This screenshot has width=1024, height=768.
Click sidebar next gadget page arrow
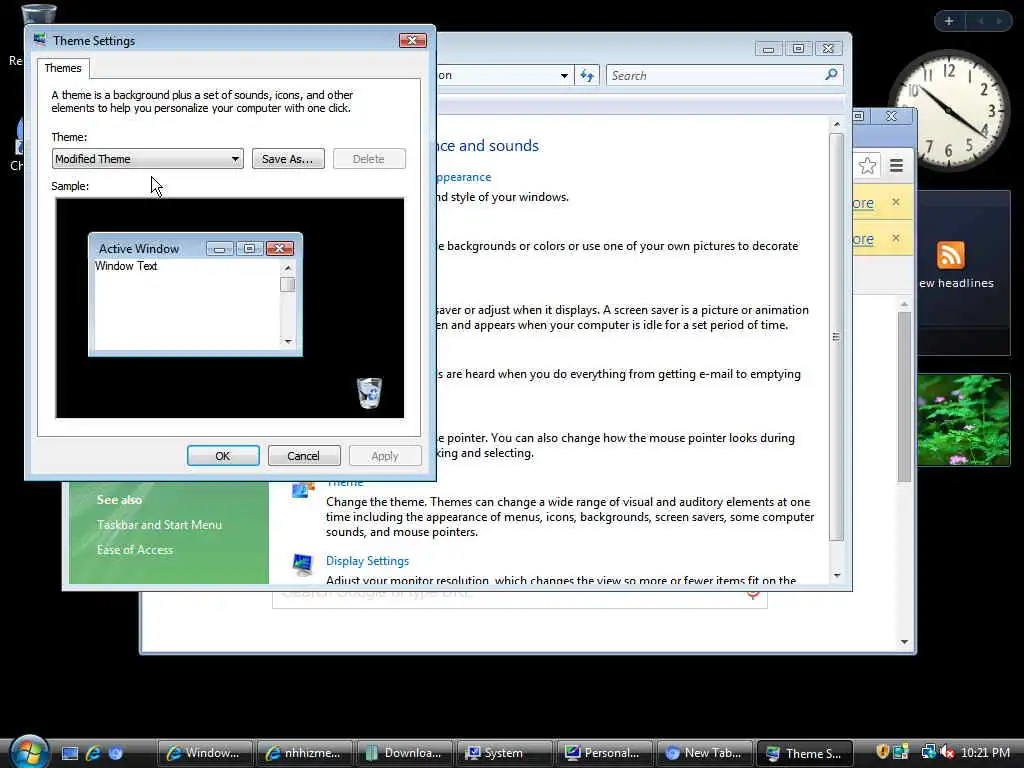999,21
